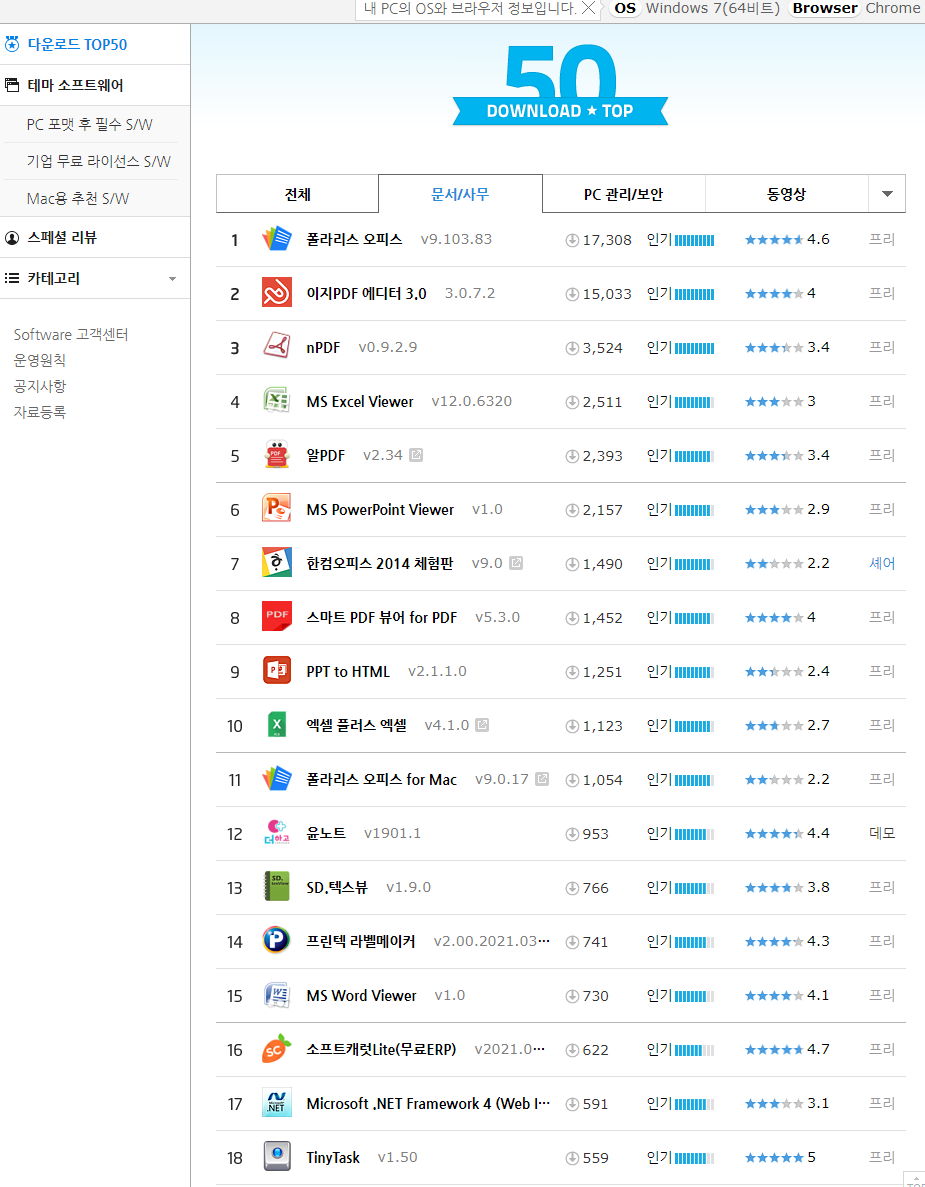This screenshot has width=925, height=1187.
Task: Click the 한컴오피스 2014 체험판 icon
Action: point(276,563)
